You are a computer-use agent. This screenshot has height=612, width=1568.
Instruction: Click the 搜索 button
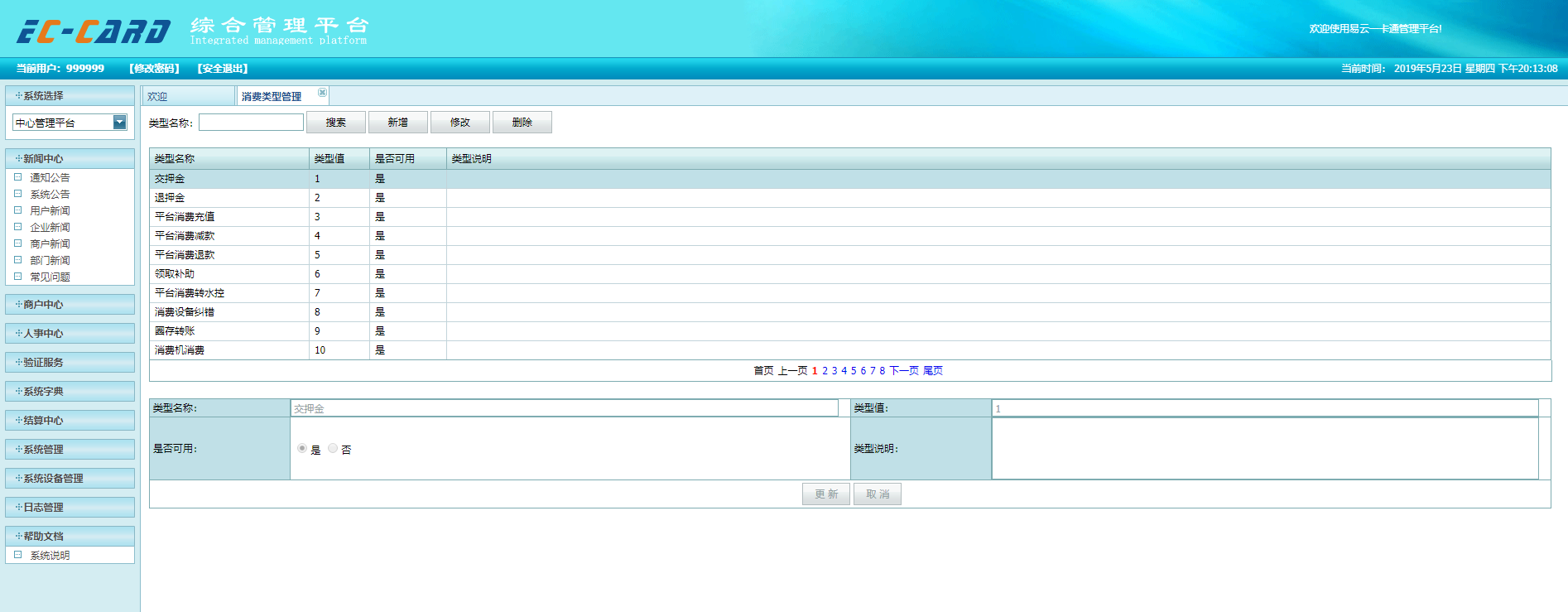point(336,123)
